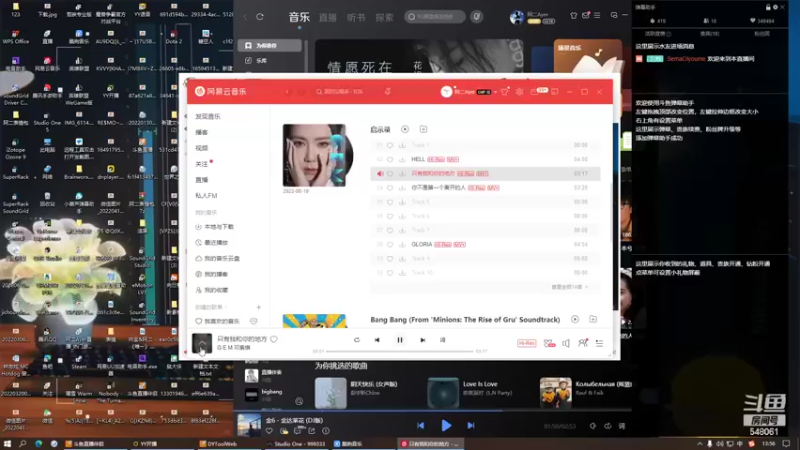Image resolution: width=800 pixels, height=450 pixels.
Task: Open 发现音乐 in NetEase sidebar
Action: pos(208,116)
